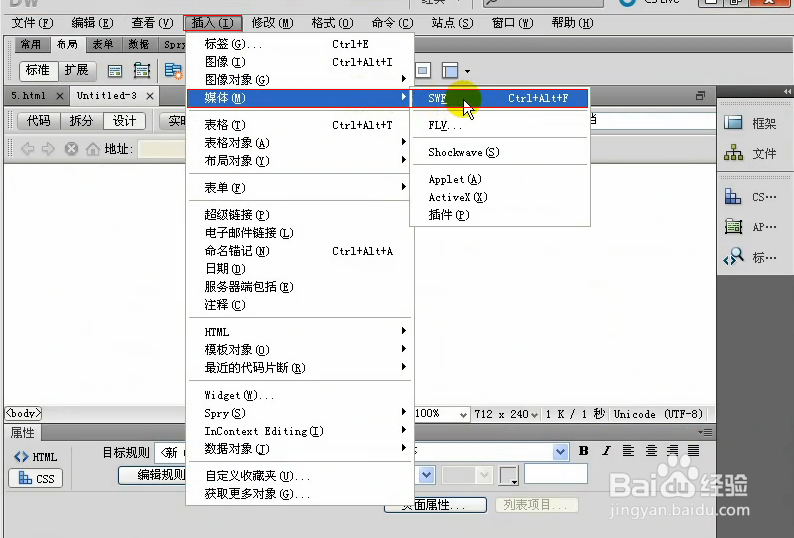Viewport: 794px width, 538px height.
Task: Expand 图像对象 (G) submenu
Action: click(299, 80)
